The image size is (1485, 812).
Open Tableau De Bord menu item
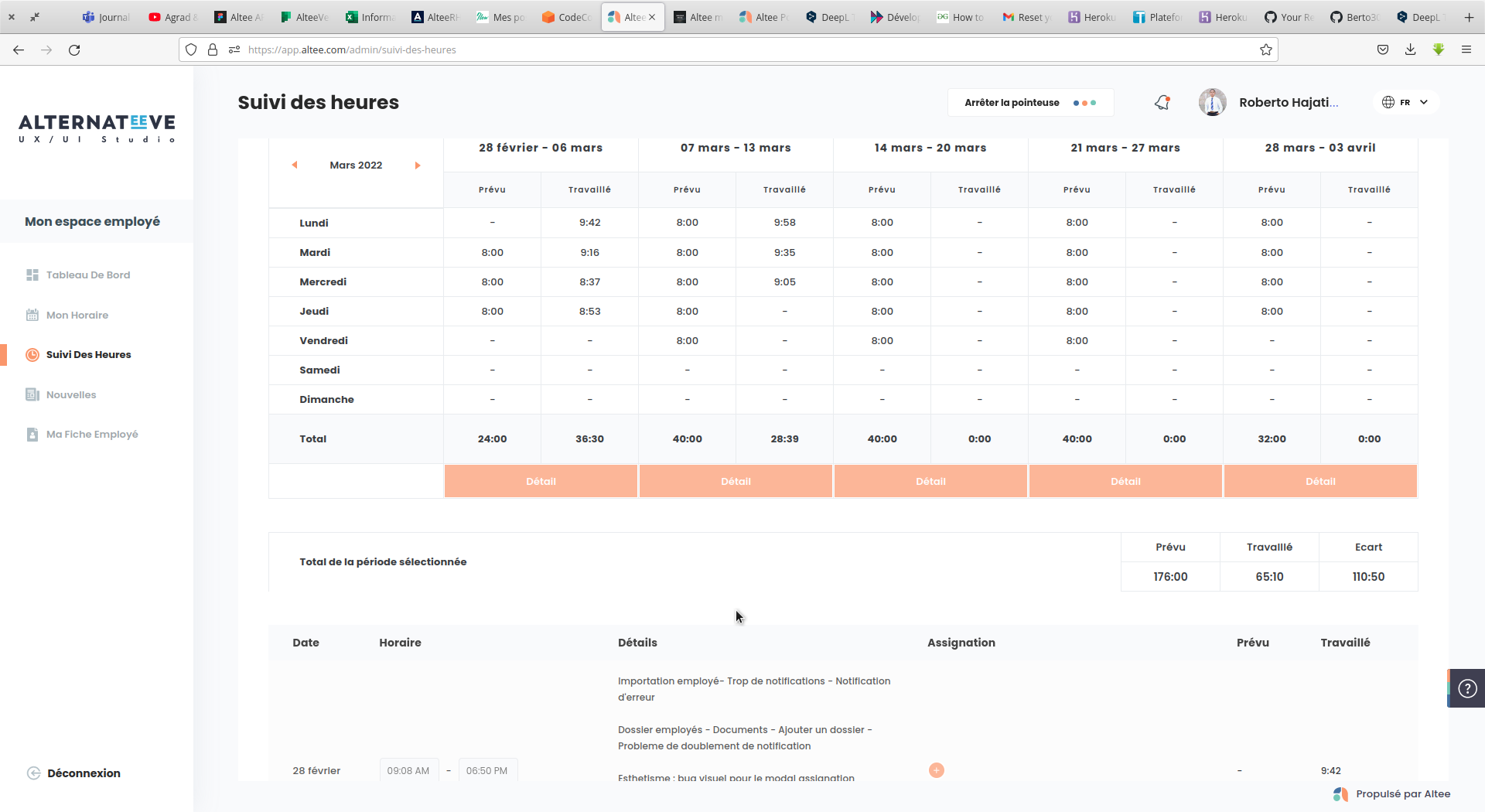88,275
